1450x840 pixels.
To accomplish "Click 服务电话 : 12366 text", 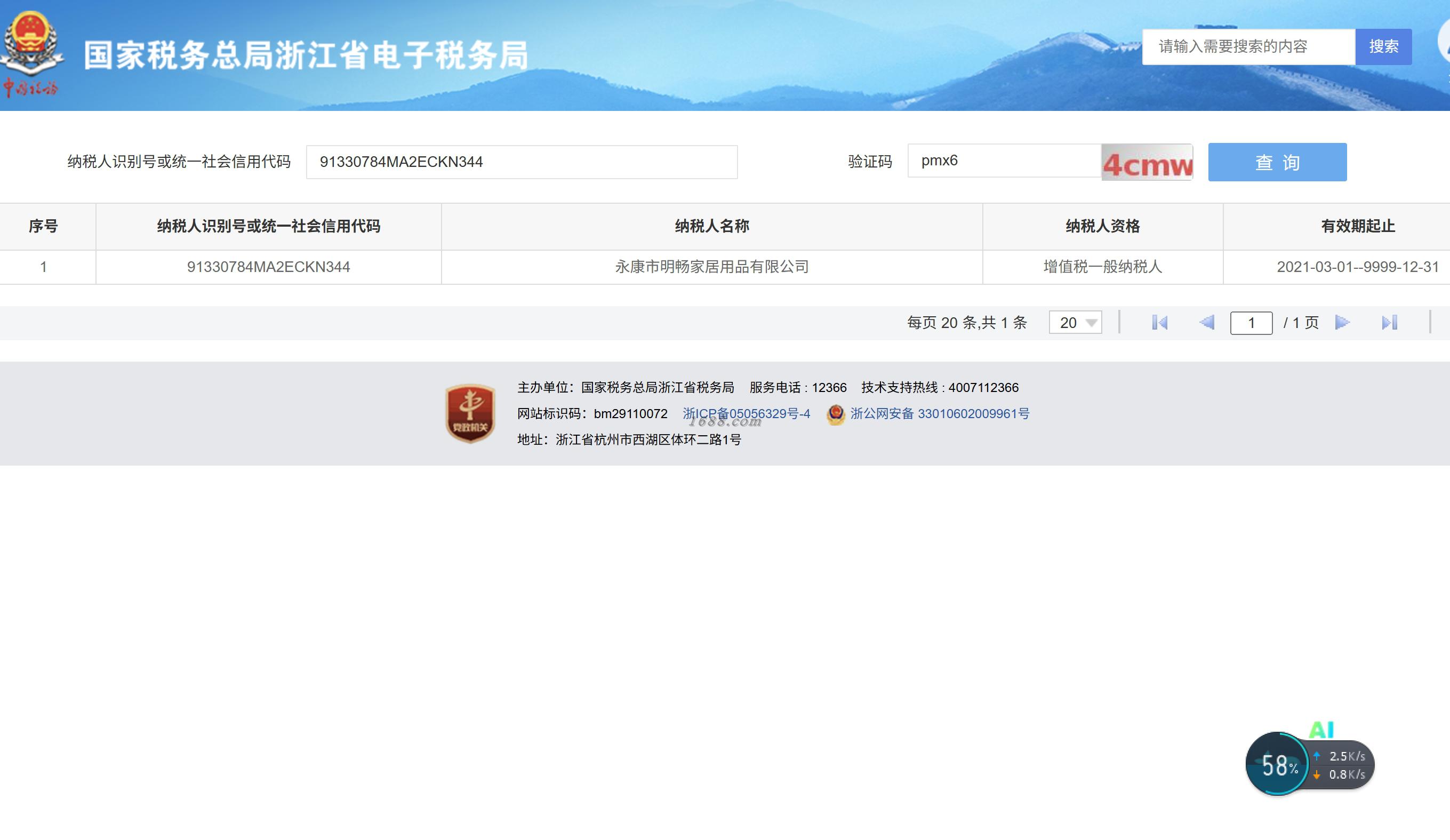I will point(798,388).
